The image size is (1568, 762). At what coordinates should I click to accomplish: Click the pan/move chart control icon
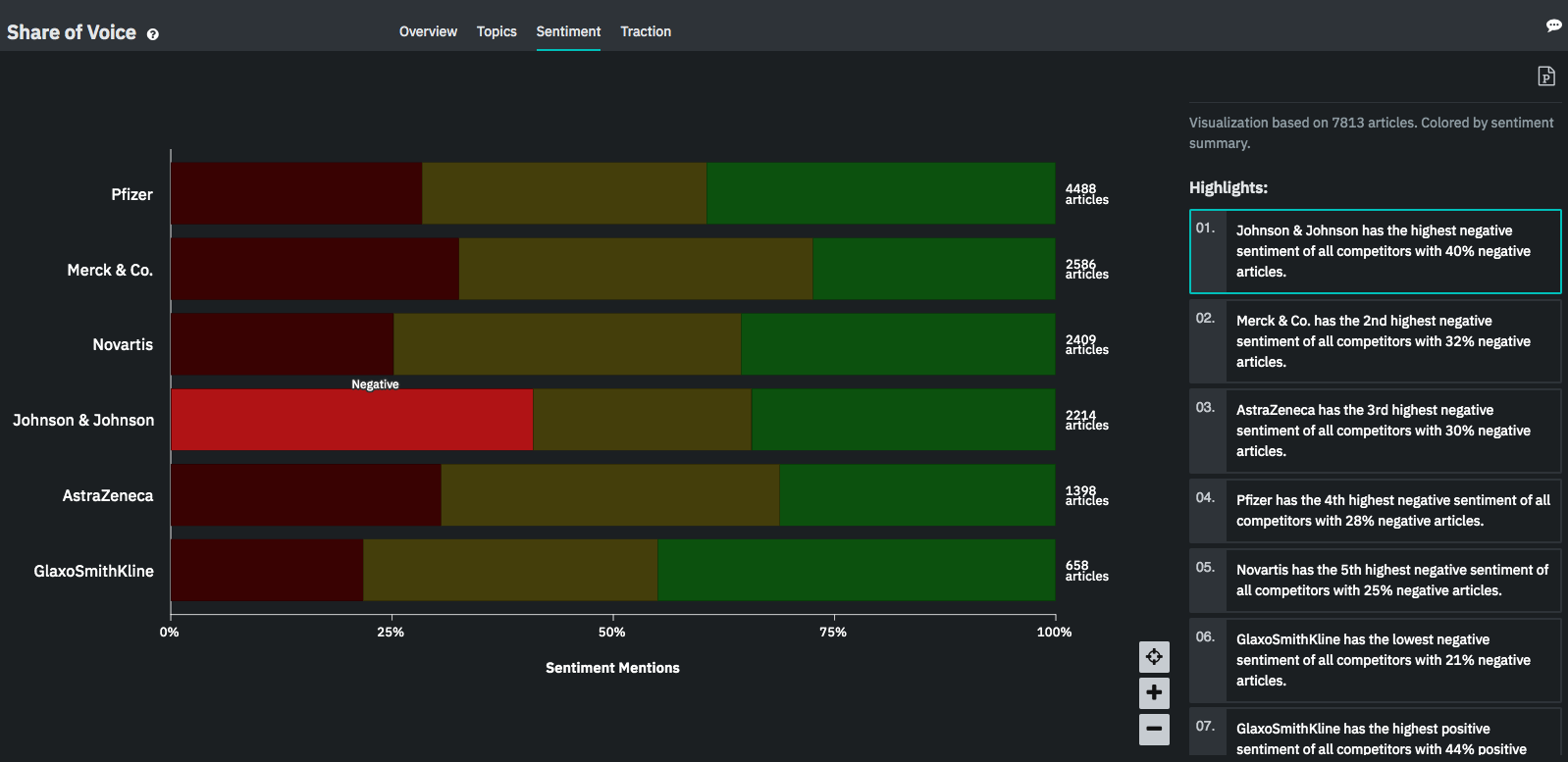[x=1154, y=657]
